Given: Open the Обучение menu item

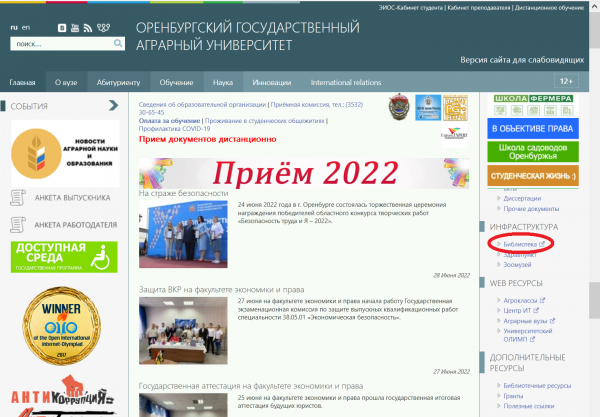Looking at the screenshot, I should point(176,82).
